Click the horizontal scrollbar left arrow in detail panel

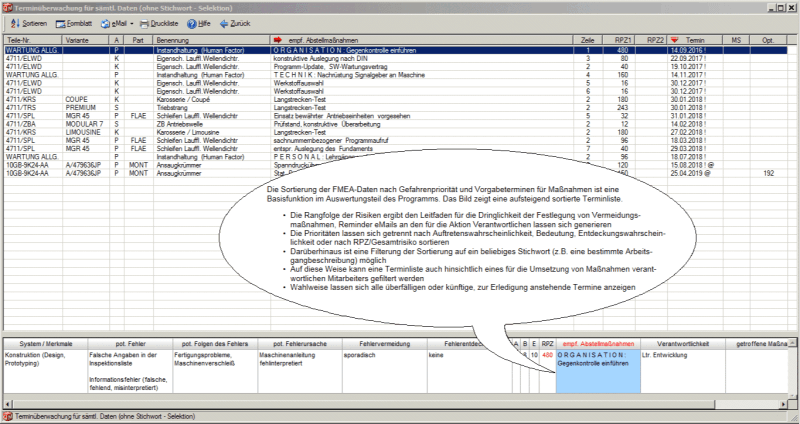7,402
